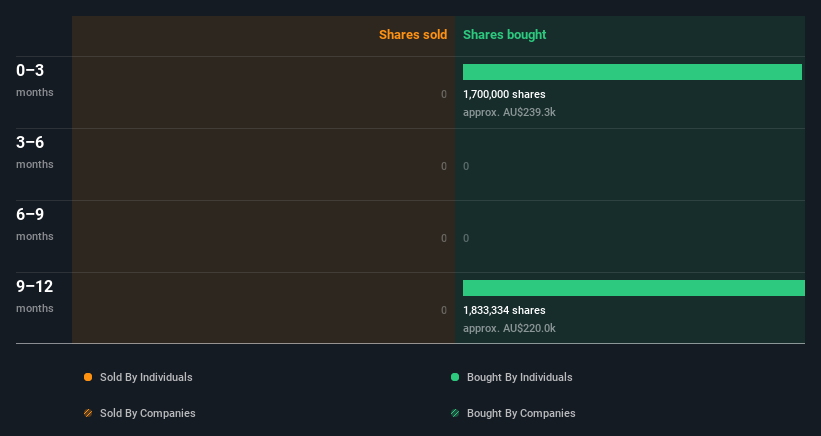Click the approx. AU$239.3k amount
The width and height of the screenshot is (821, 436).
click(509, 113)
